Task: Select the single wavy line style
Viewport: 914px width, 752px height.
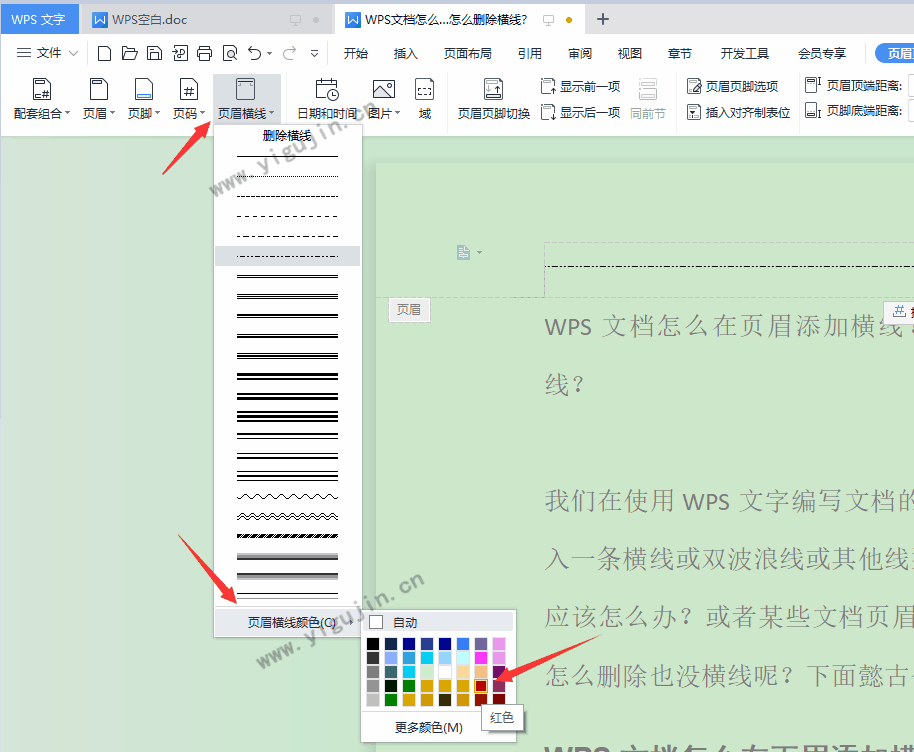Action: click(287, 497)
